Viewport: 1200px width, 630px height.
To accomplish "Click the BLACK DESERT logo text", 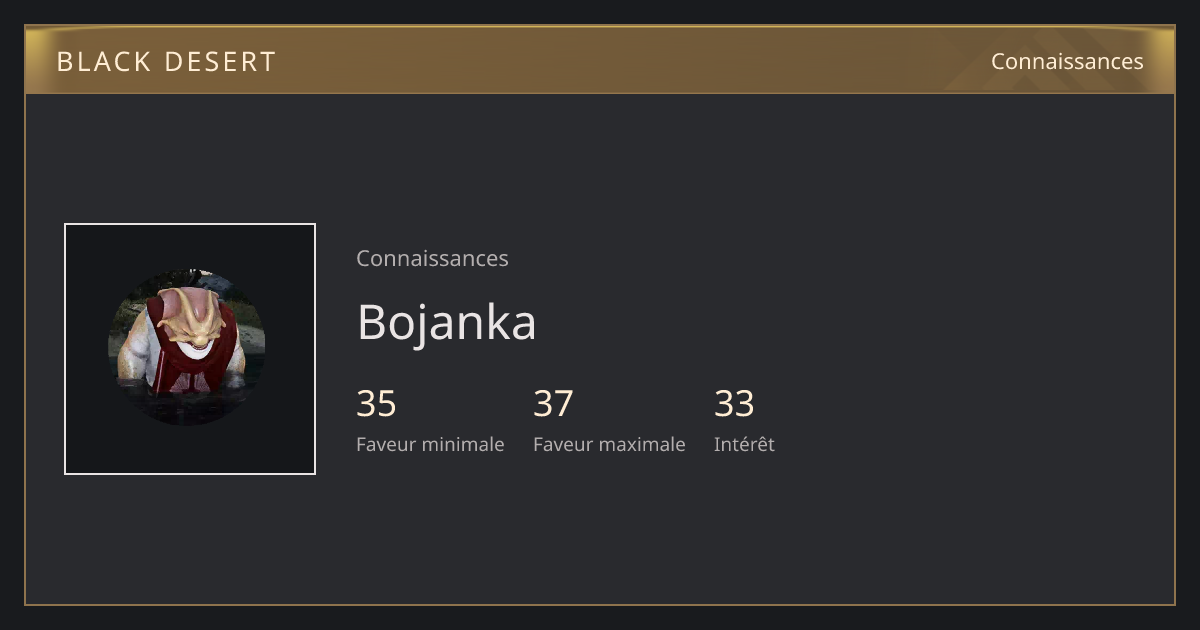I will [166, 62].
